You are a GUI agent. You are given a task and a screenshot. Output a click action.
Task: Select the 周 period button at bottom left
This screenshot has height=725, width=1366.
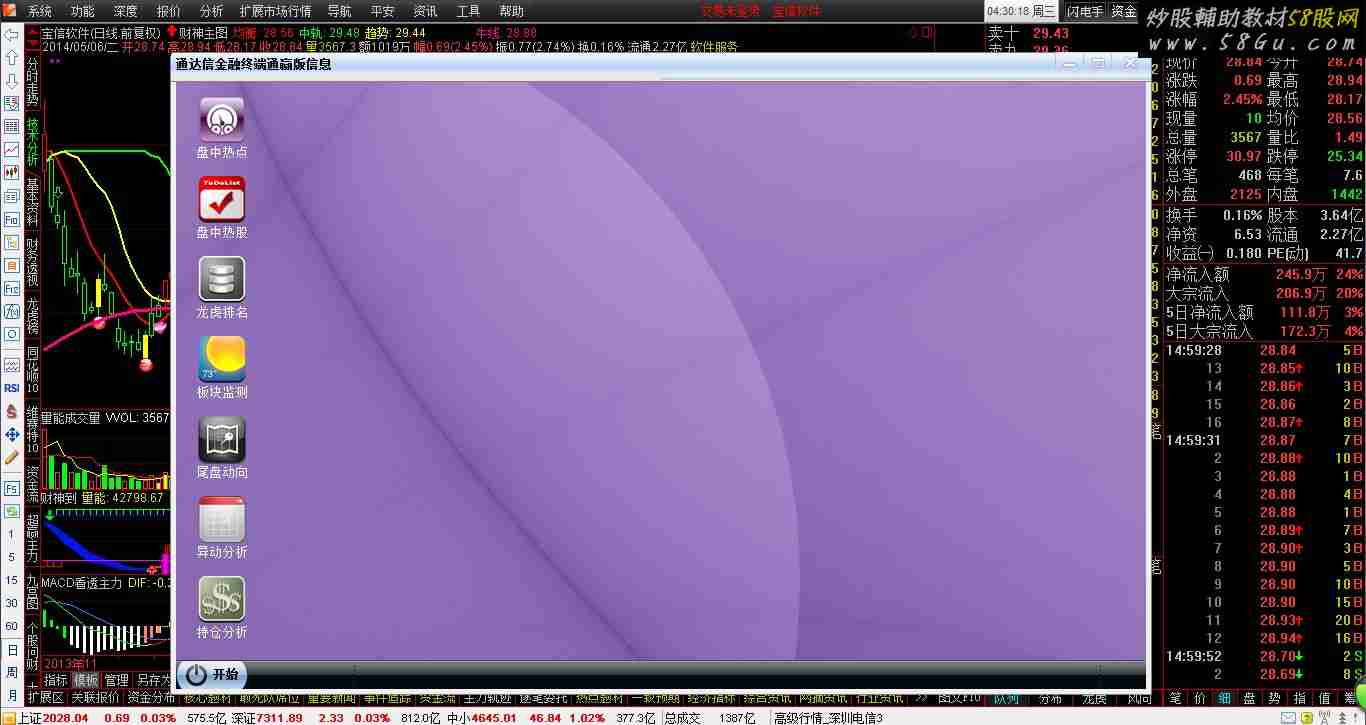point(12,673)
